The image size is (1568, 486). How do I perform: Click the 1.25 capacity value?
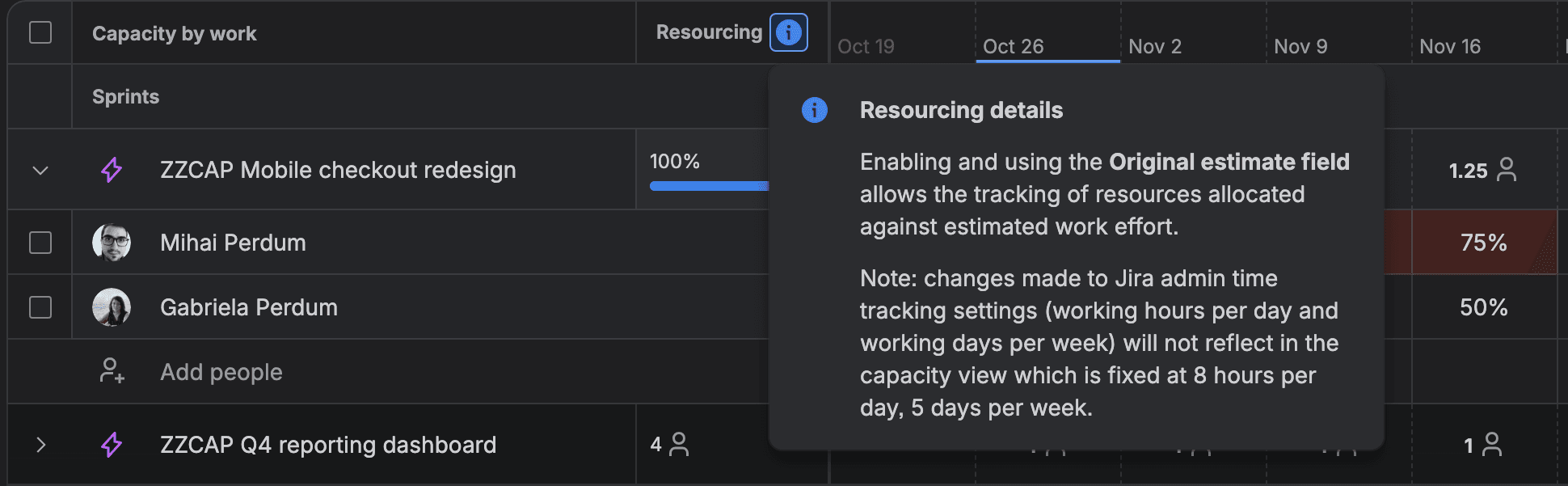1468,171
